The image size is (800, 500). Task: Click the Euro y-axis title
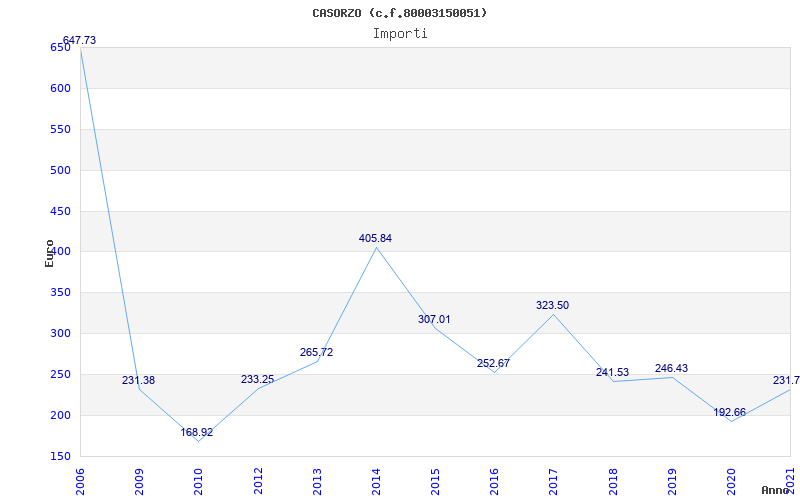click(x=49, y=253)
